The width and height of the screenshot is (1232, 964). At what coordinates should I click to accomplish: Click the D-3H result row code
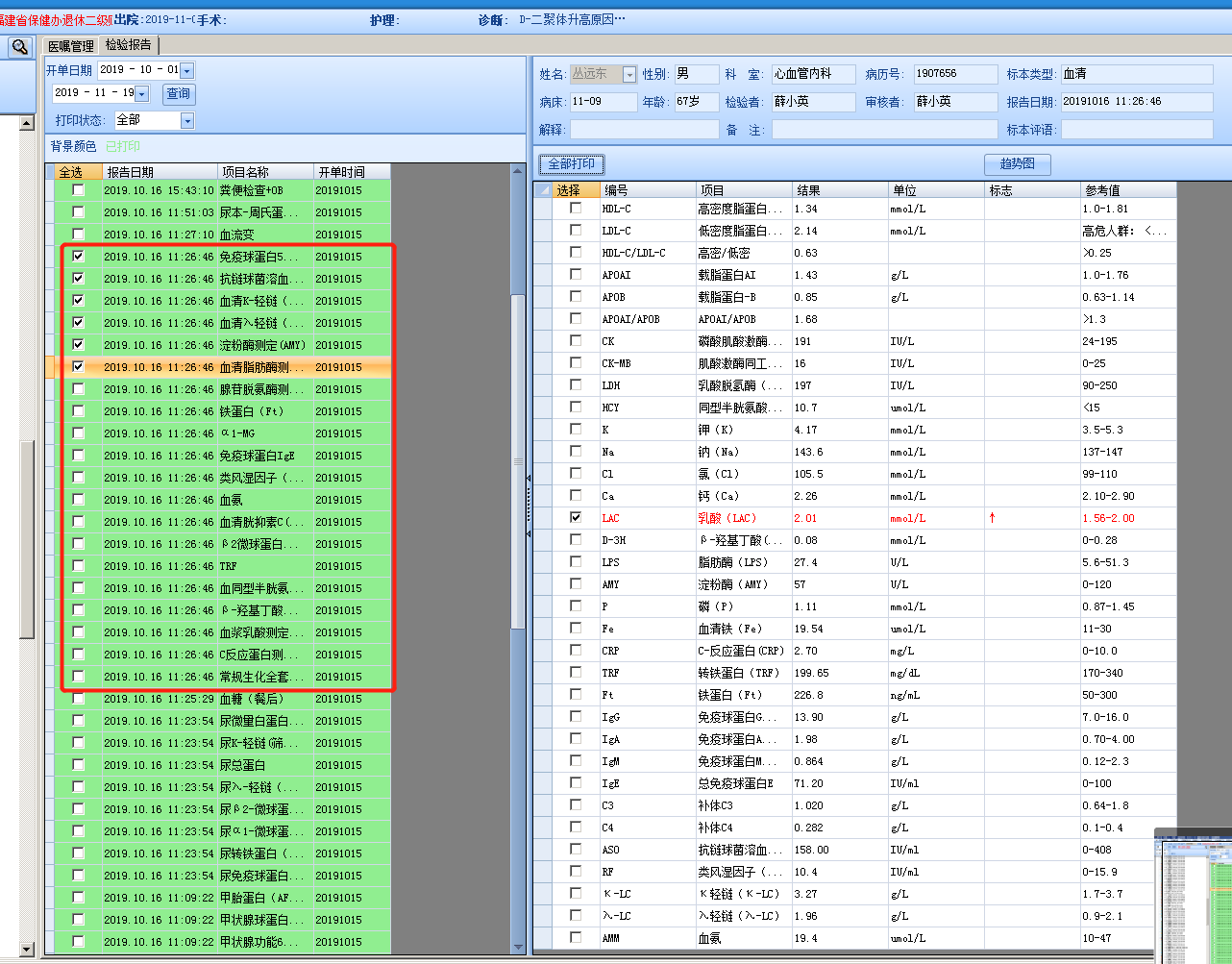click(613, 540)
